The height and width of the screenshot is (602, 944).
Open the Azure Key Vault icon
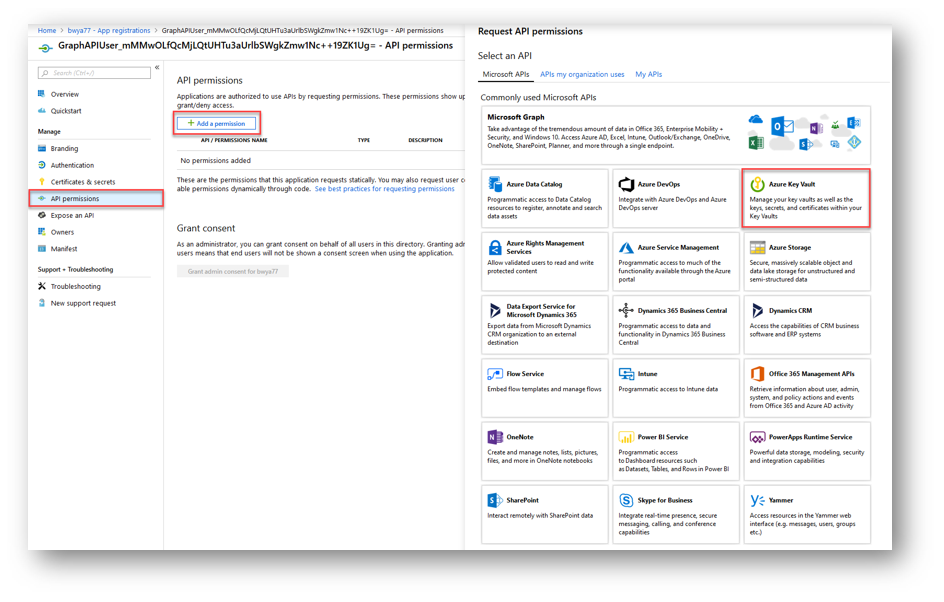tap(757, 184)
